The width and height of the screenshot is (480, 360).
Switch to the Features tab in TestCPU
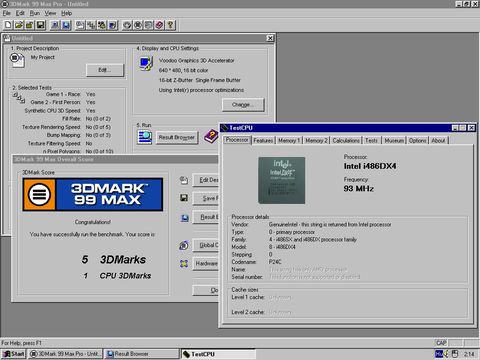point(263,141)
